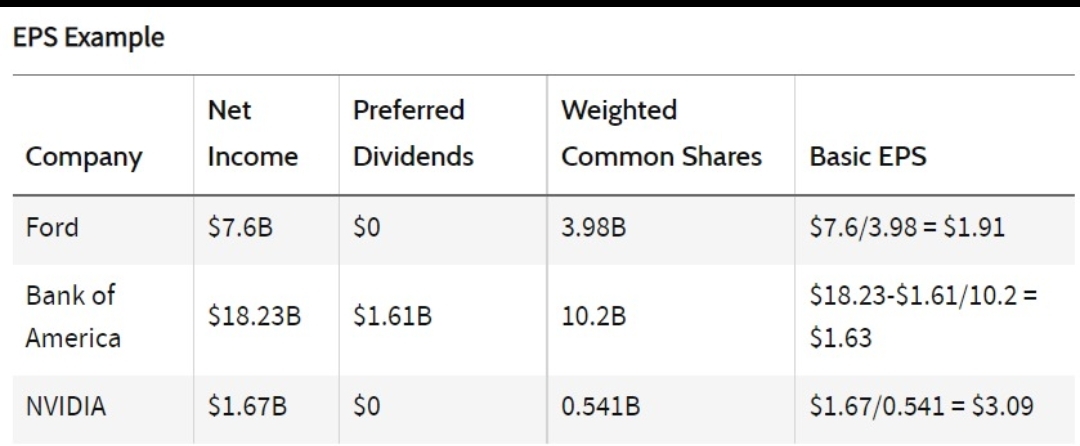This screenshot has height=446, width=1080.
Task: Click the EPS Example table title
Action: pos(88,38)
